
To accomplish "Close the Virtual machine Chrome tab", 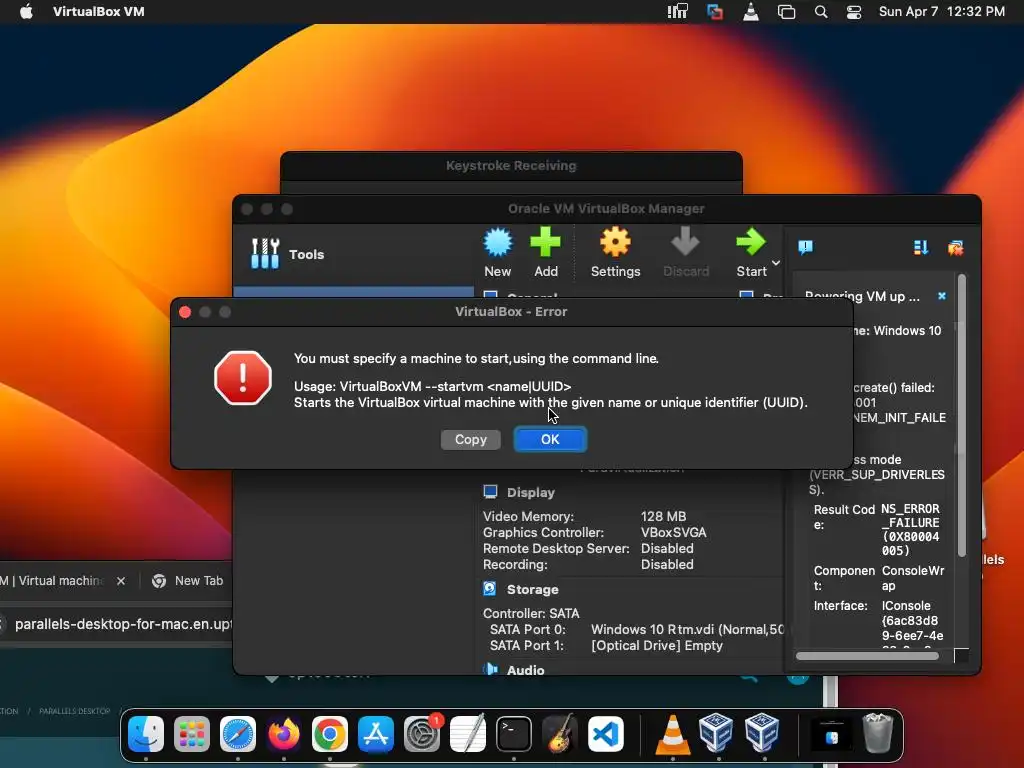I will 121,581.
